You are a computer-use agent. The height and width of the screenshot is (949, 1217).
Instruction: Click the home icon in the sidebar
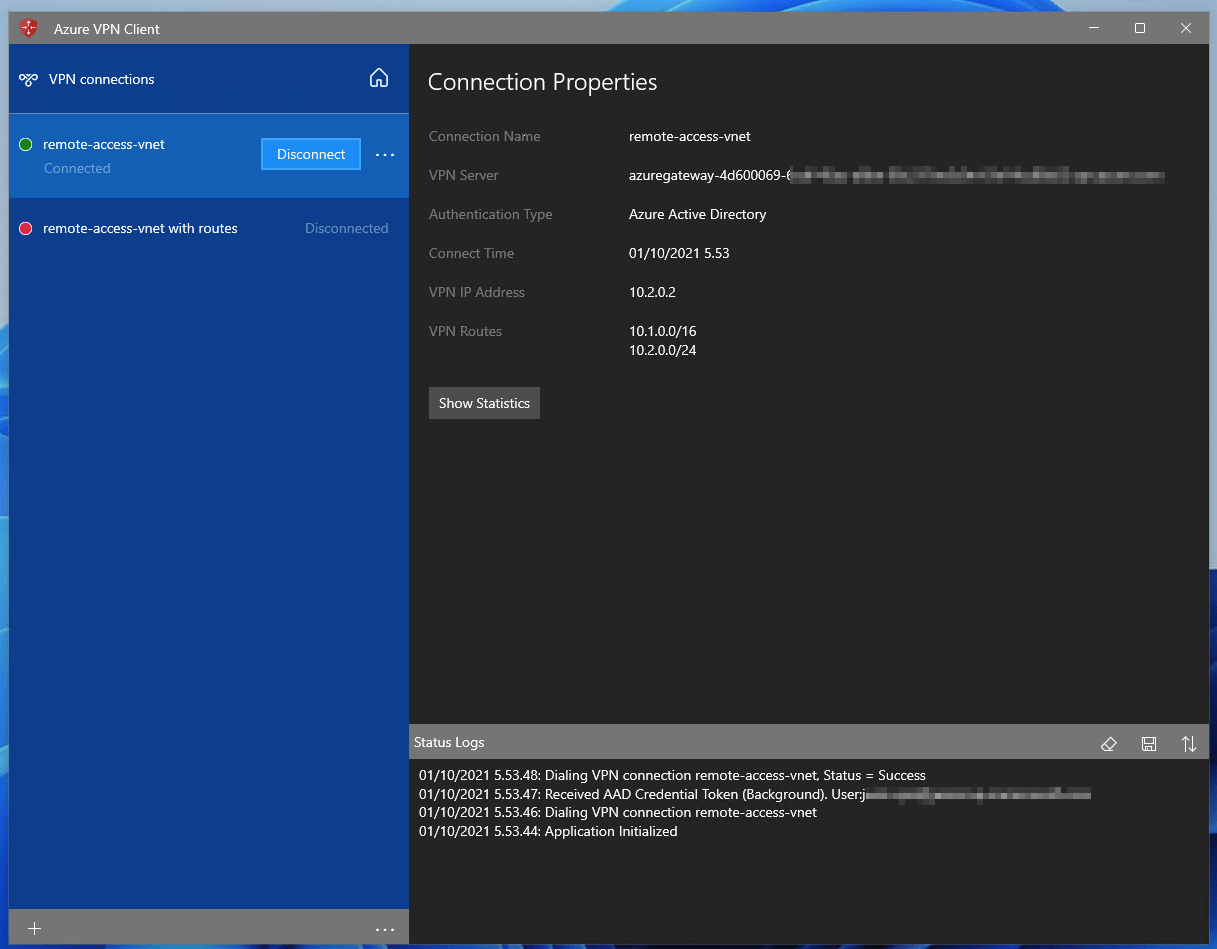(379, 78)
